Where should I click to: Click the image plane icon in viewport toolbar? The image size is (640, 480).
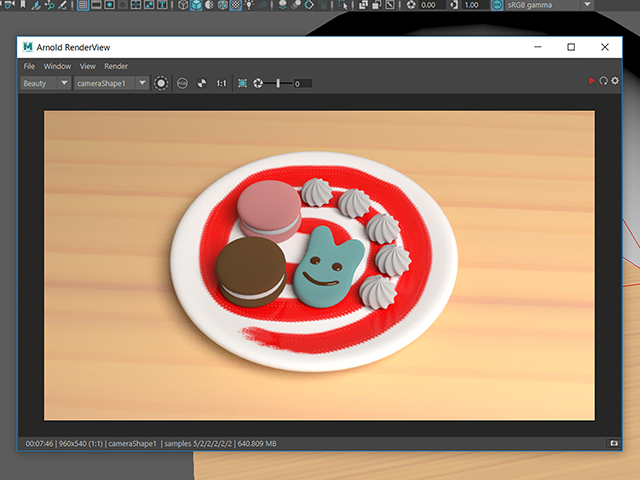(36, 5)
